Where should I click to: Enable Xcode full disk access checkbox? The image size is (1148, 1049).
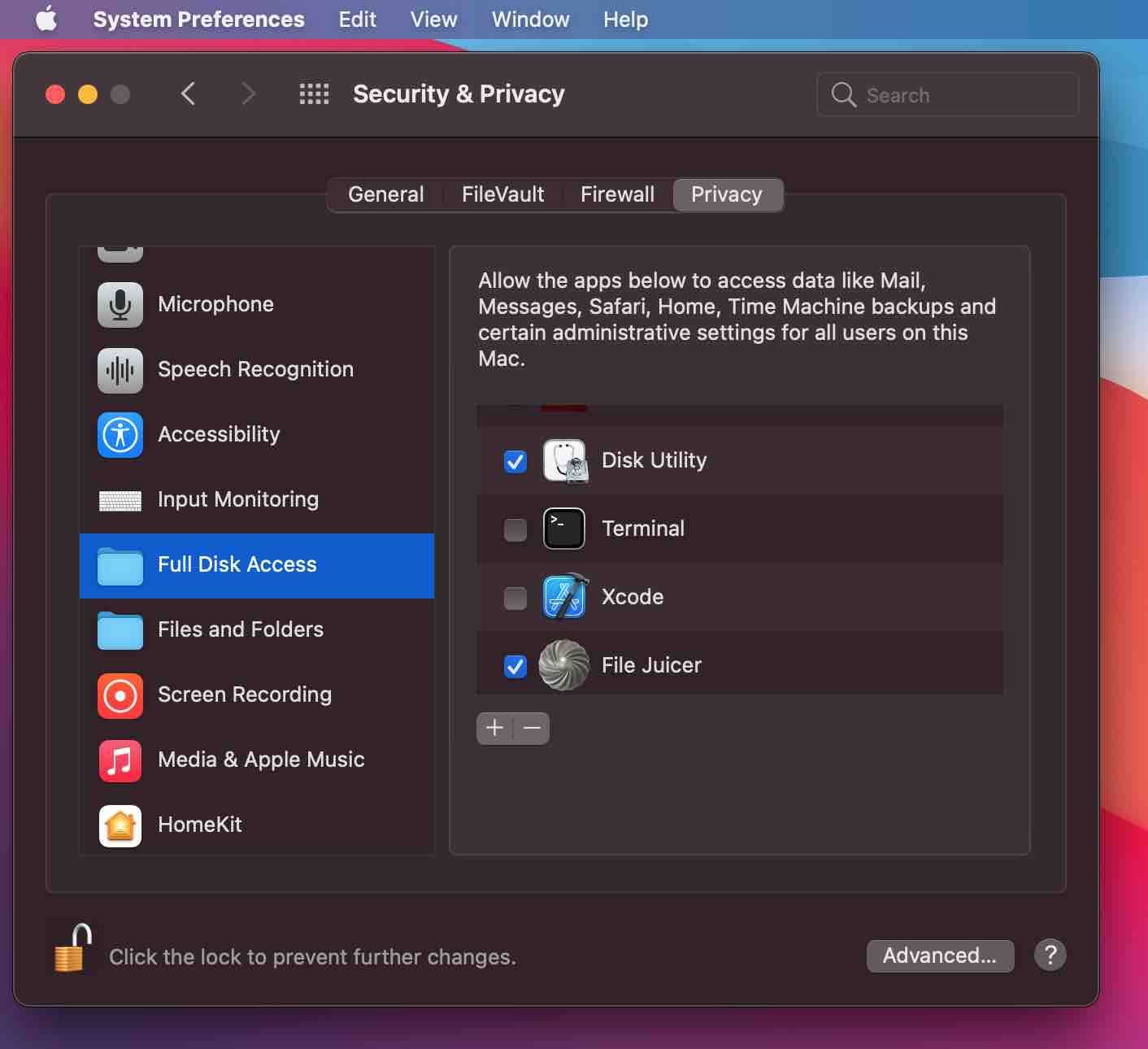click(x=515, y=598)
